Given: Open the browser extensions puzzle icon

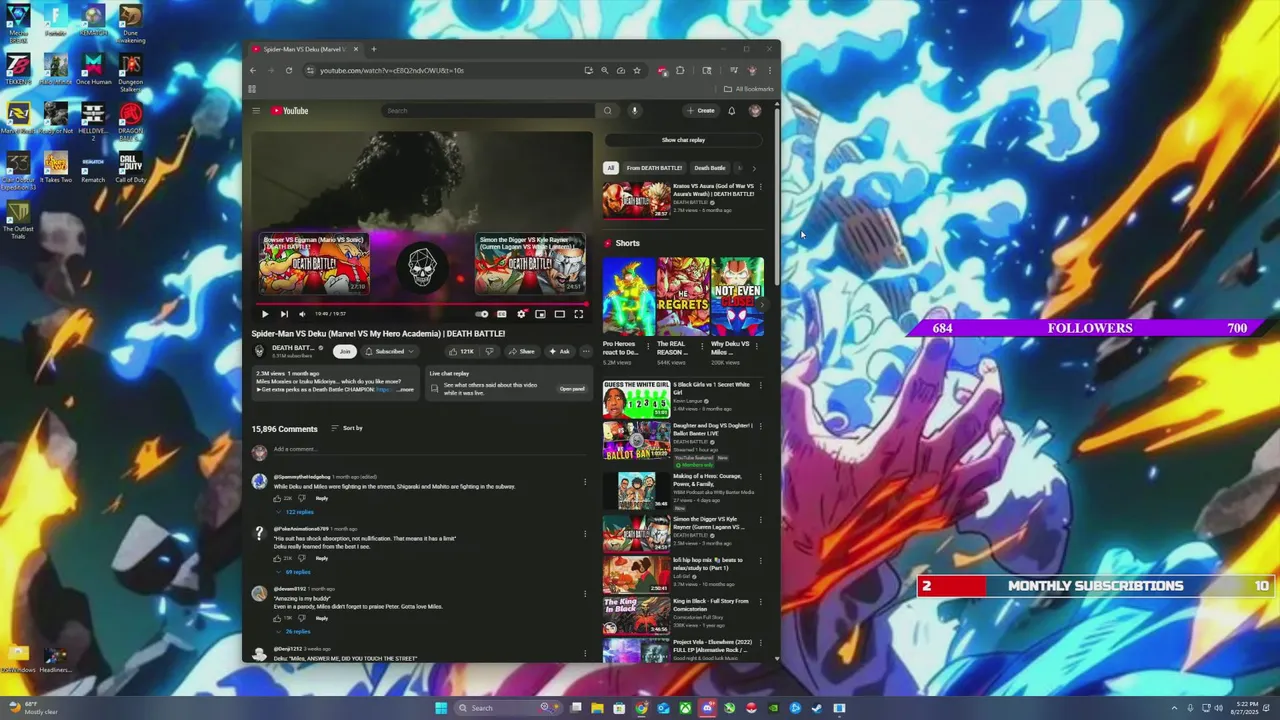Looking at the screenshot, I should (x=680, y=70).
